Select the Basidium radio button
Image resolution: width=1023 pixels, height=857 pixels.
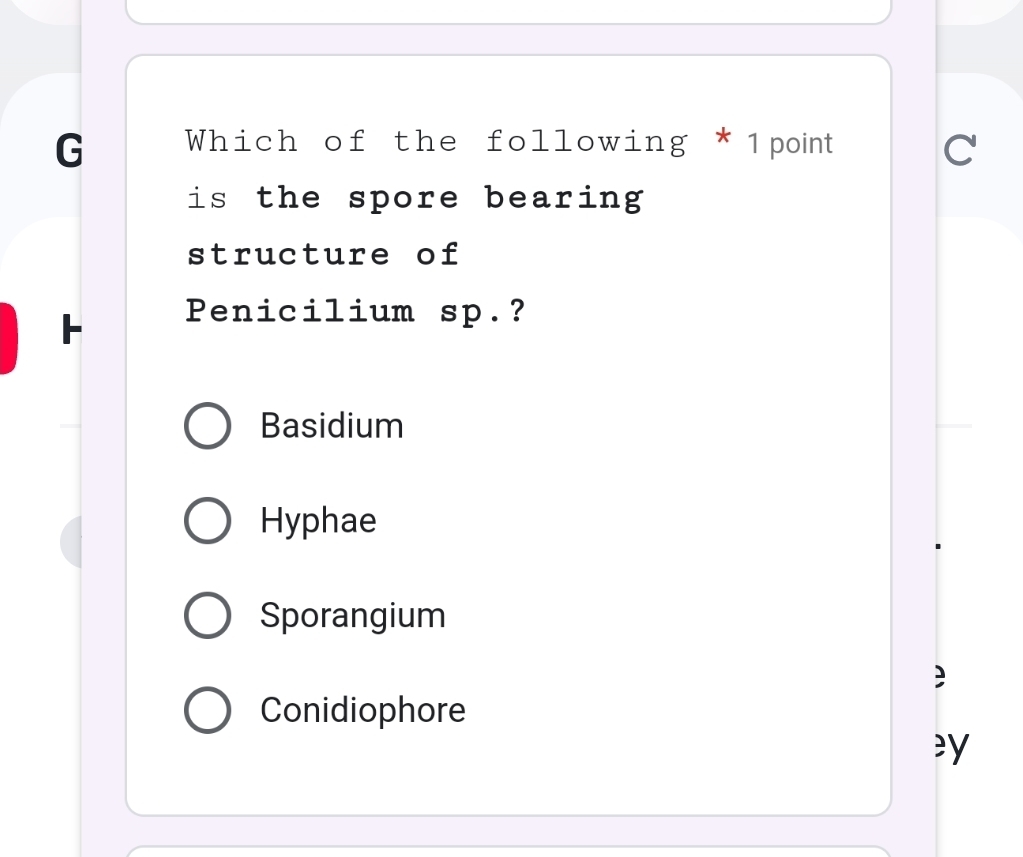point(207,426)
